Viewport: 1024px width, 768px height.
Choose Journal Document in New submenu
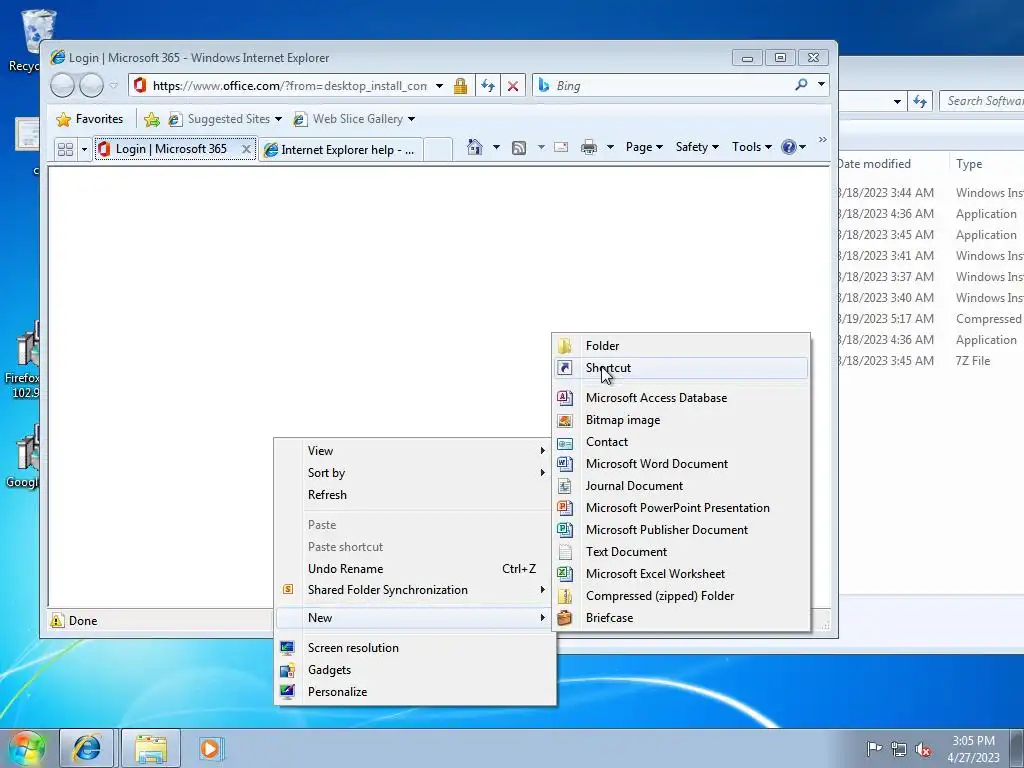[x=681, y=486]
